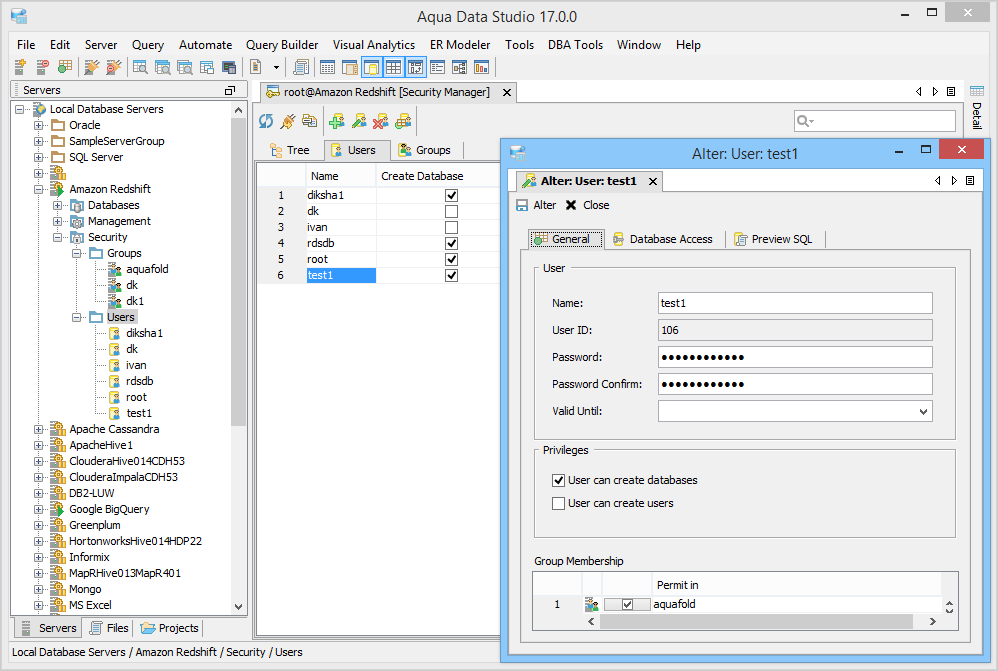Click the Unregister Server toolbar icon
The image size is (998, 671).
pos(42,67)
